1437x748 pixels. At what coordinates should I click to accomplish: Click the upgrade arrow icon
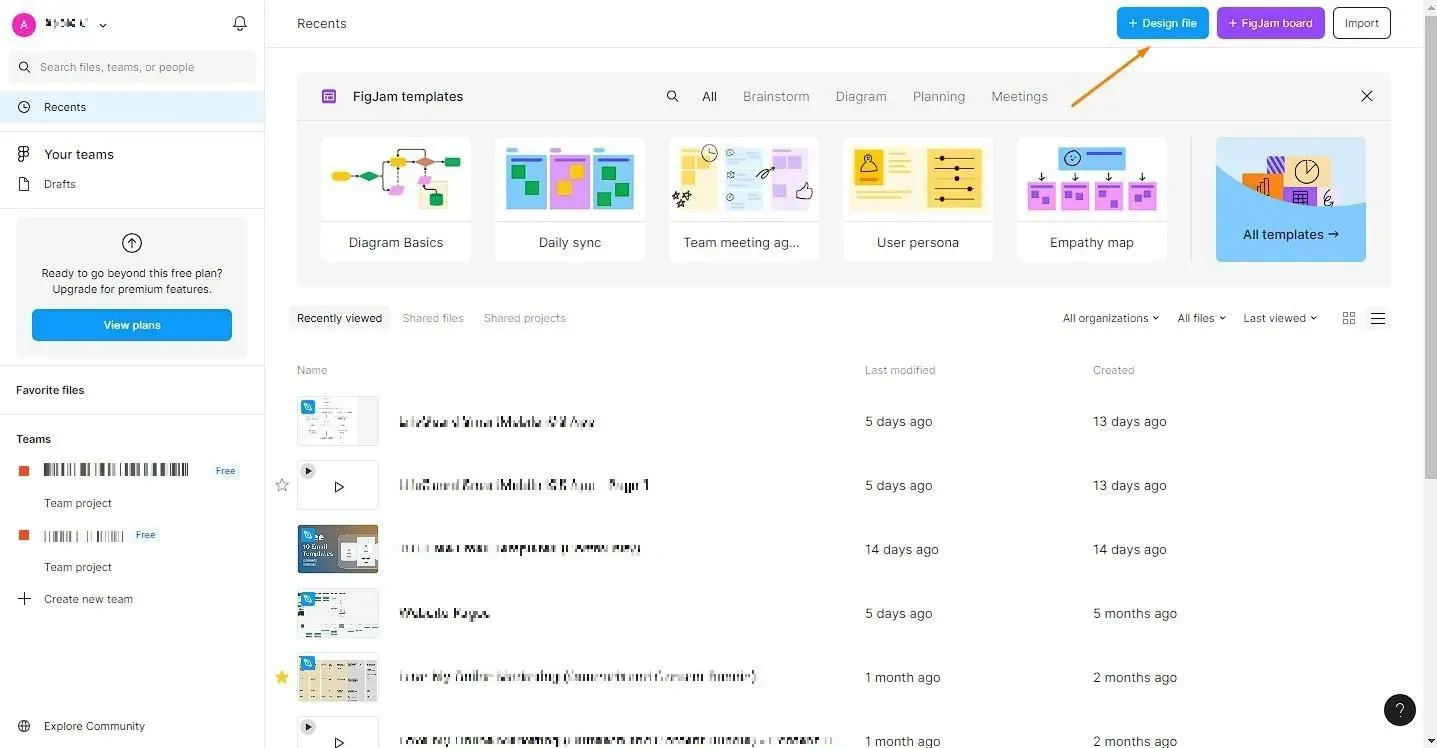tap(132, 243)
